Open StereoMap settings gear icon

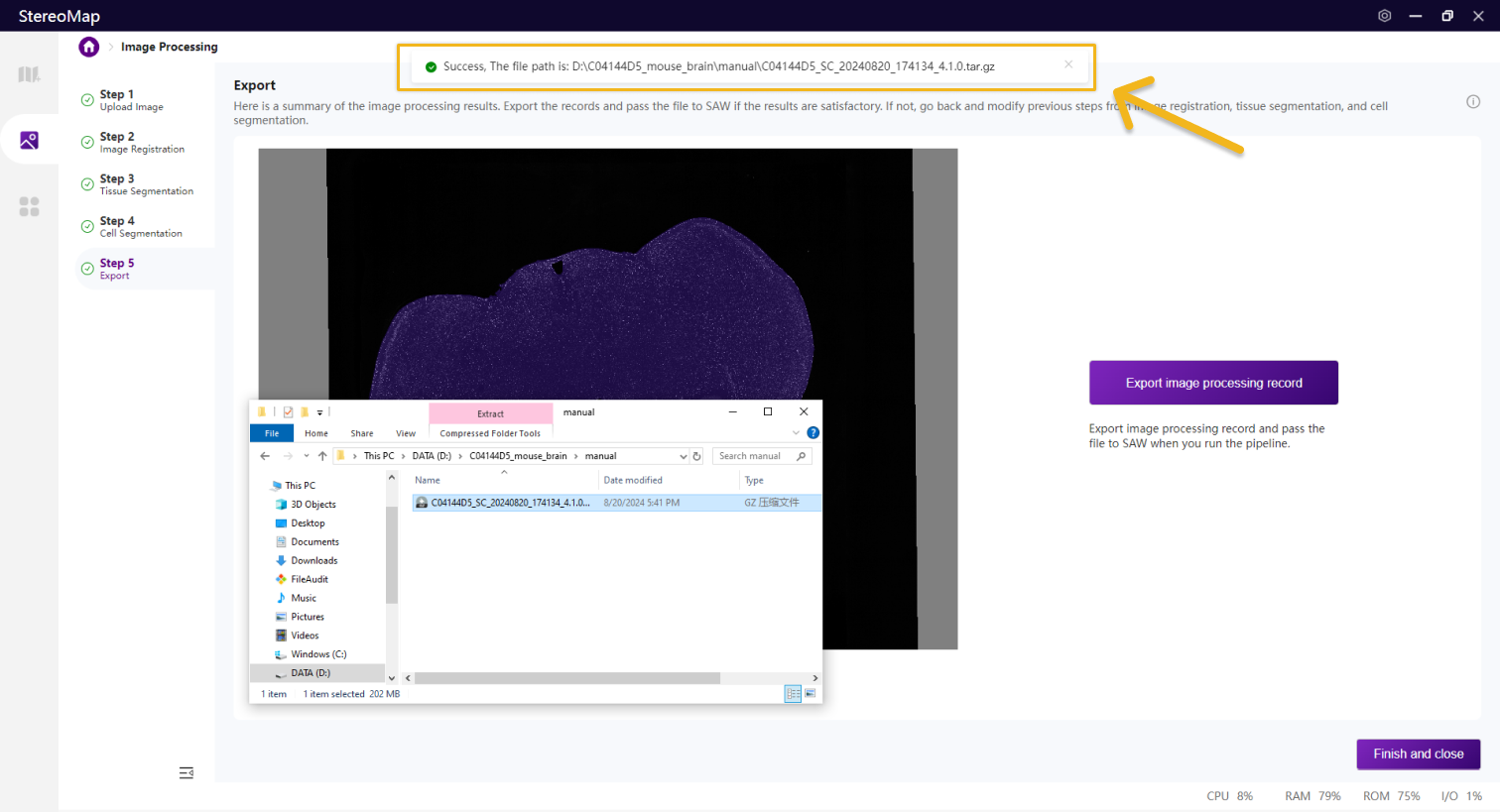pos(1384,16)
